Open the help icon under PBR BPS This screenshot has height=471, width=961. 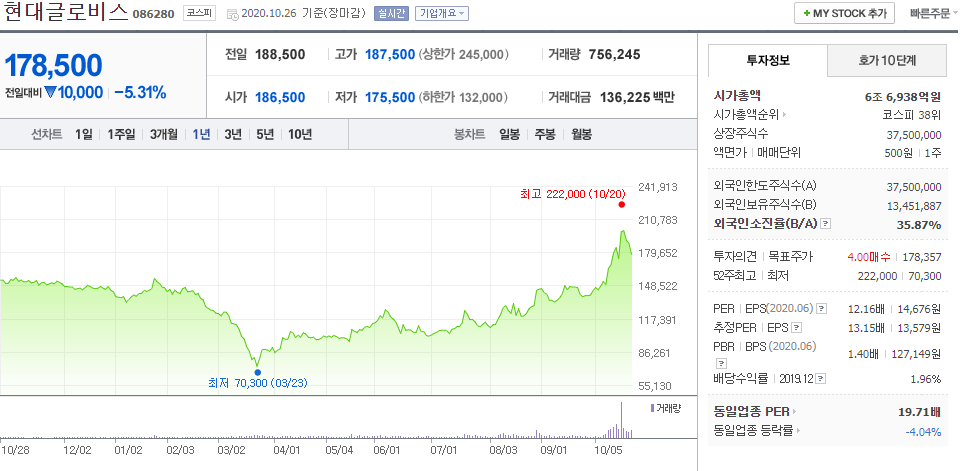coord(720,363)
